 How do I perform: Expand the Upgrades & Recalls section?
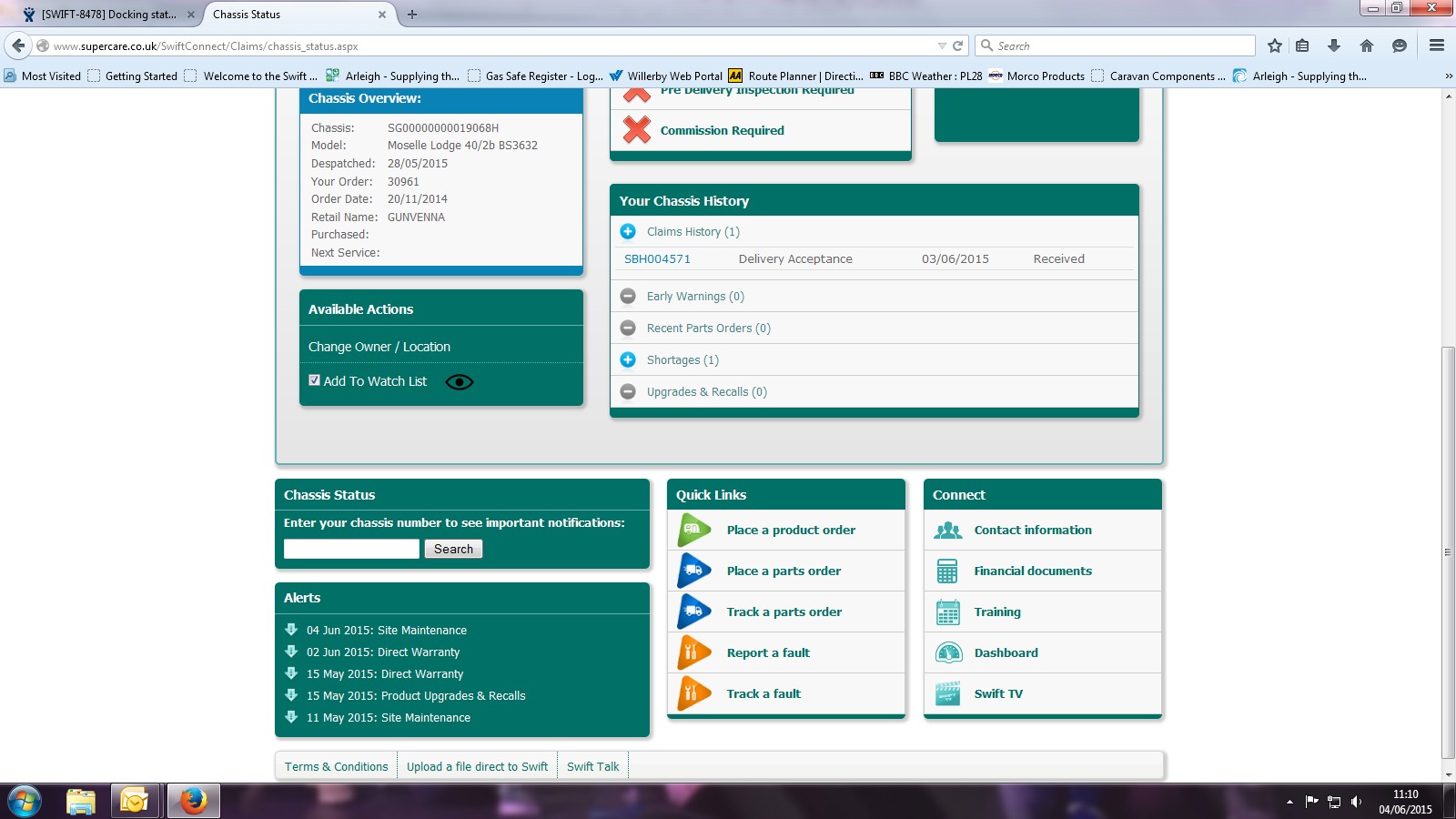click(x=628, y=392)
